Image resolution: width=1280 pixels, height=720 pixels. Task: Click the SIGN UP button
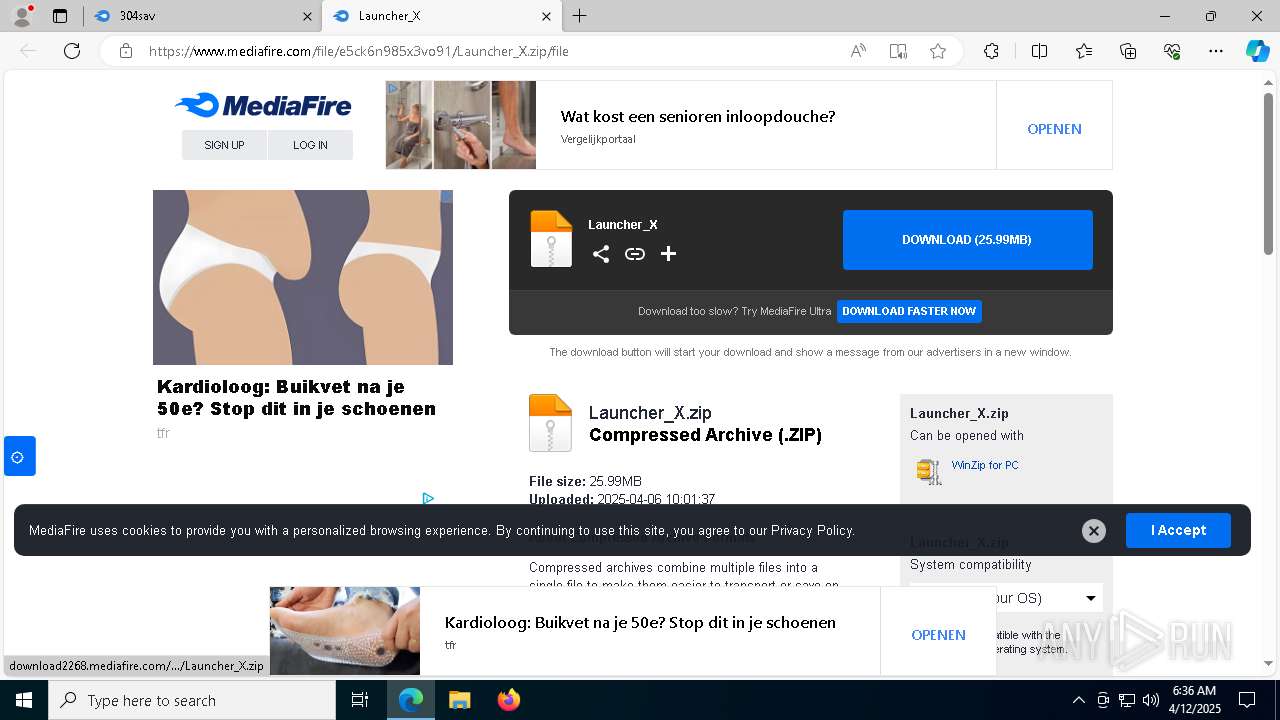[224, 145]
